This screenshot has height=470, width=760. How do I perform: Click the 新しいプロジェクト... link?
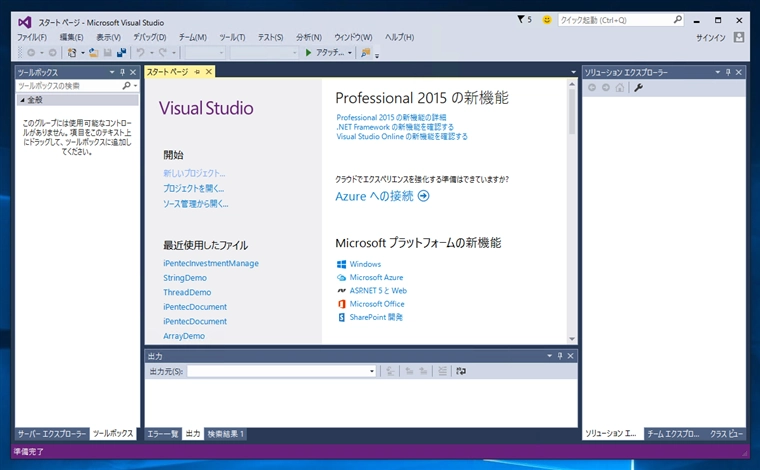pos(194,173)
